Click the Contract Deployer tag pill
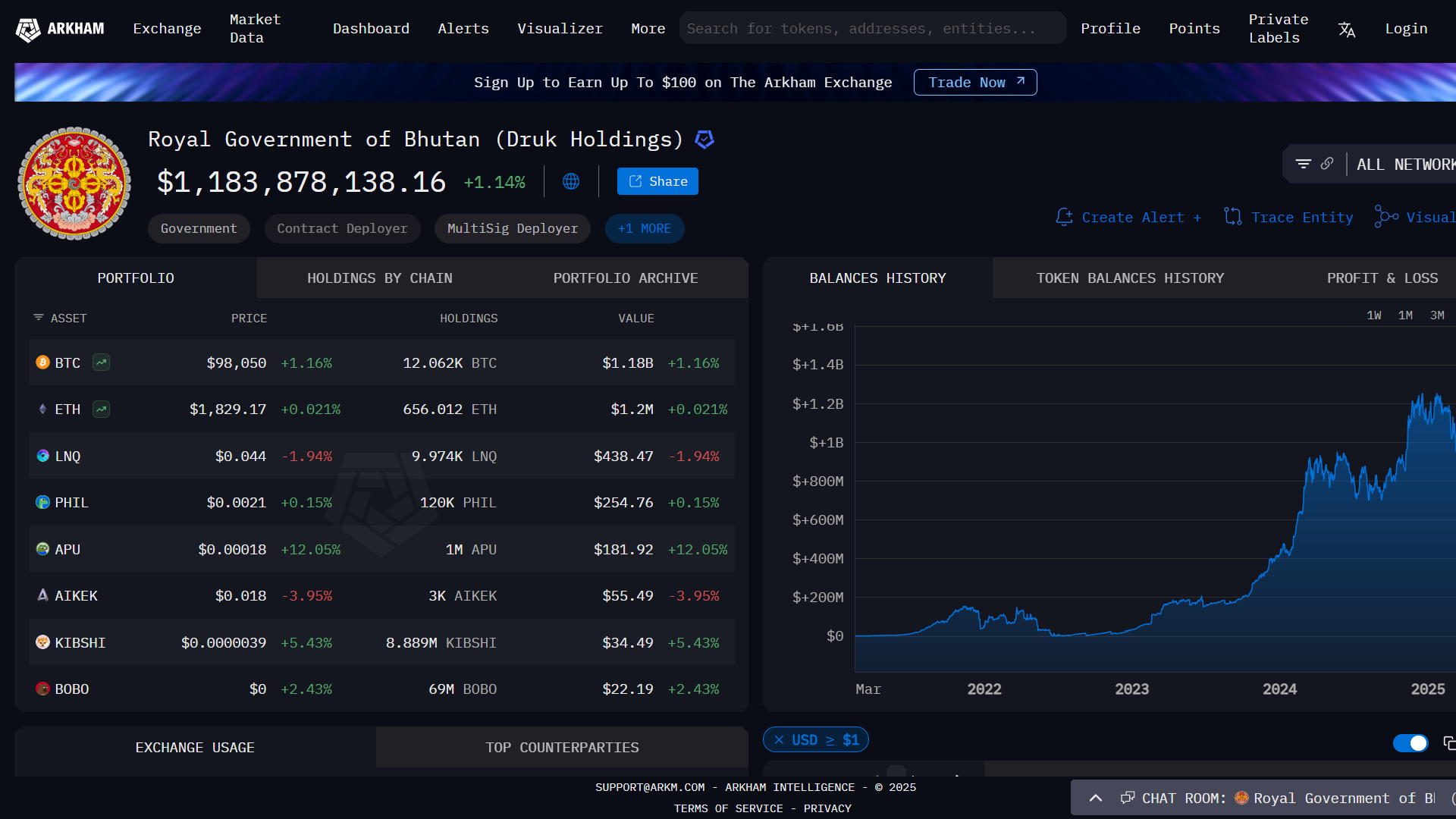This screenshot has width=1456, height=819. tap(342, 229)
